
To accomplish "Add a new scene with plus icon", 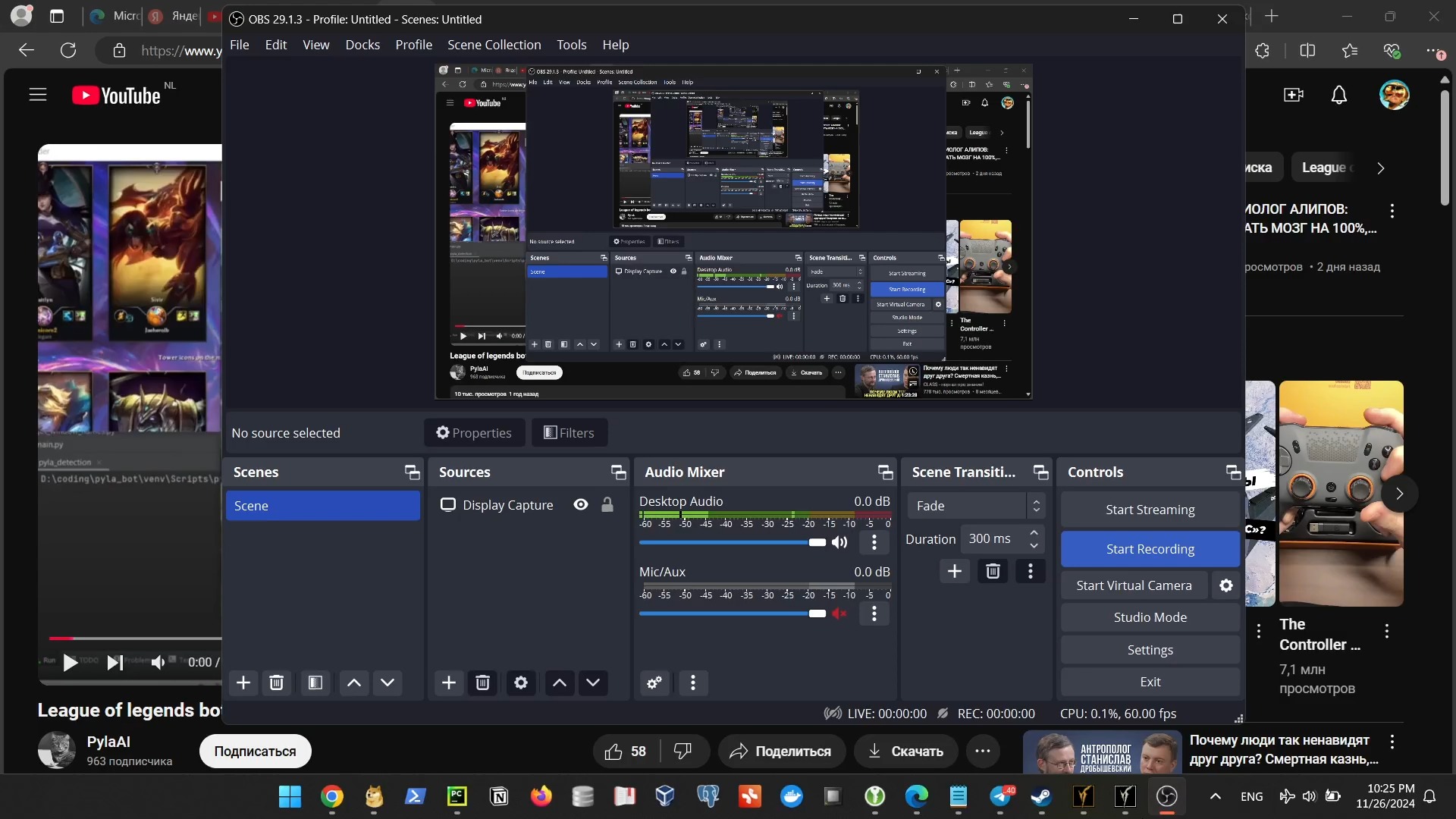I will click(243, 682).
